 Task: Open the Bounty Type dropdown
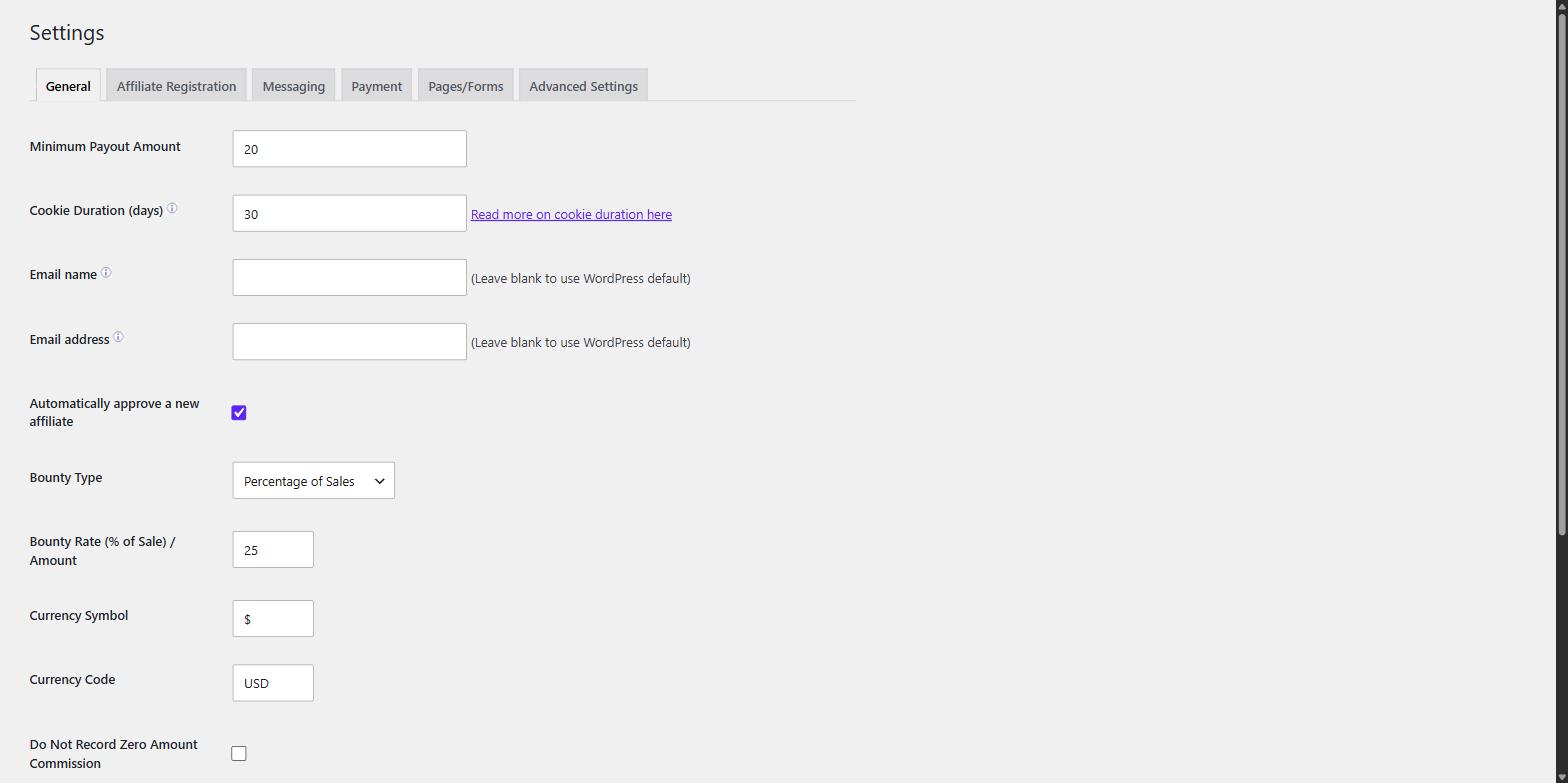(313, 481)
